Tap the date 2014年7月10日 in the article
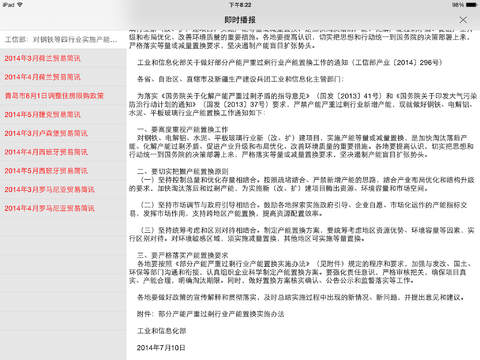Image resolution: width=480 pixels, height=360 pixels. pyautogui.click(x=161, y=348)
